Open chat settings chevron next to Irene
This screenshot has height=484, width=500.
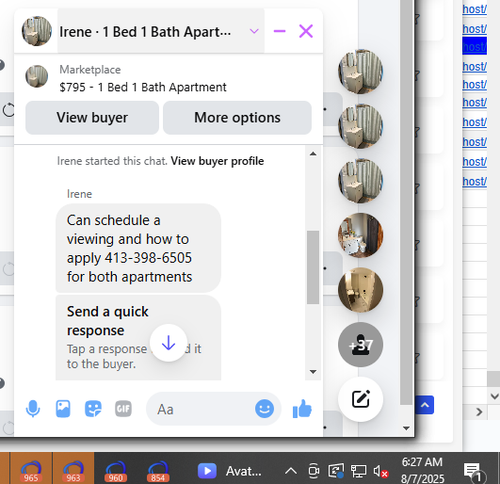click(x=254, y=31)
